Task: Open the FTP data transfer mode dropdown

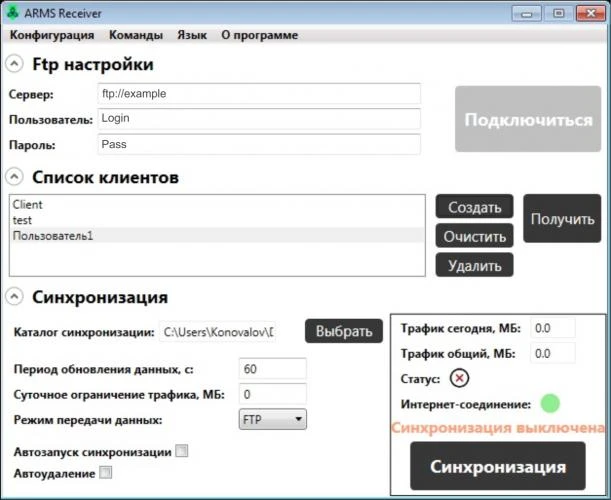Action: click(x=273, y=419)
